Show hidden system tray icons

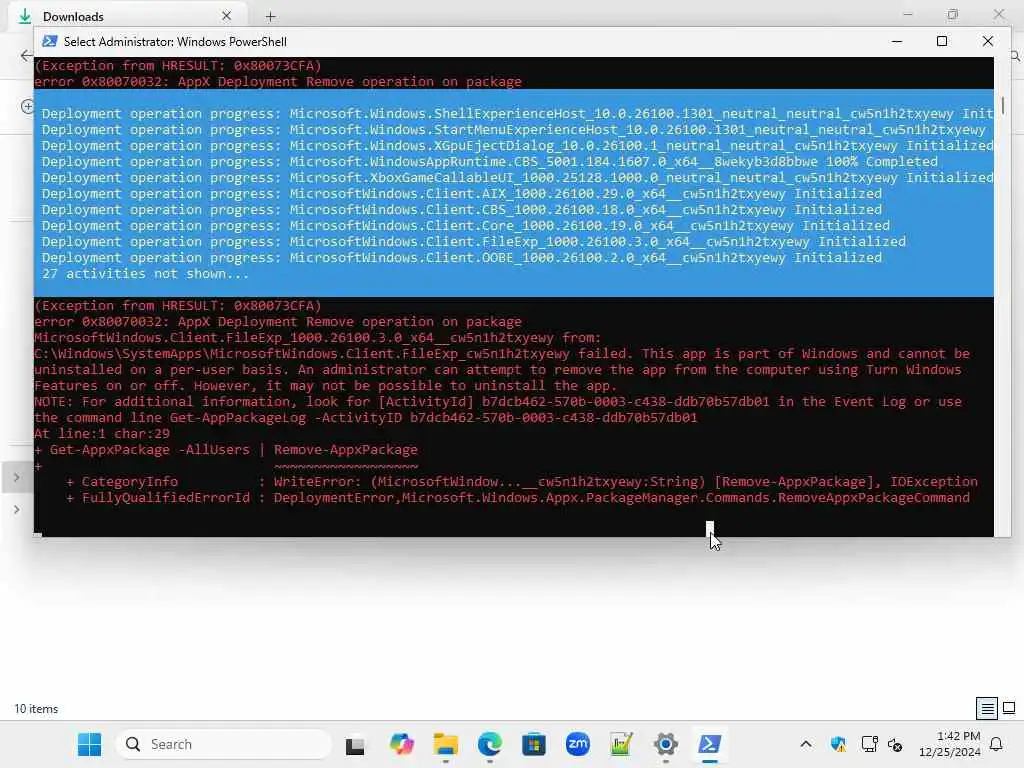click(x=806, y=744)
